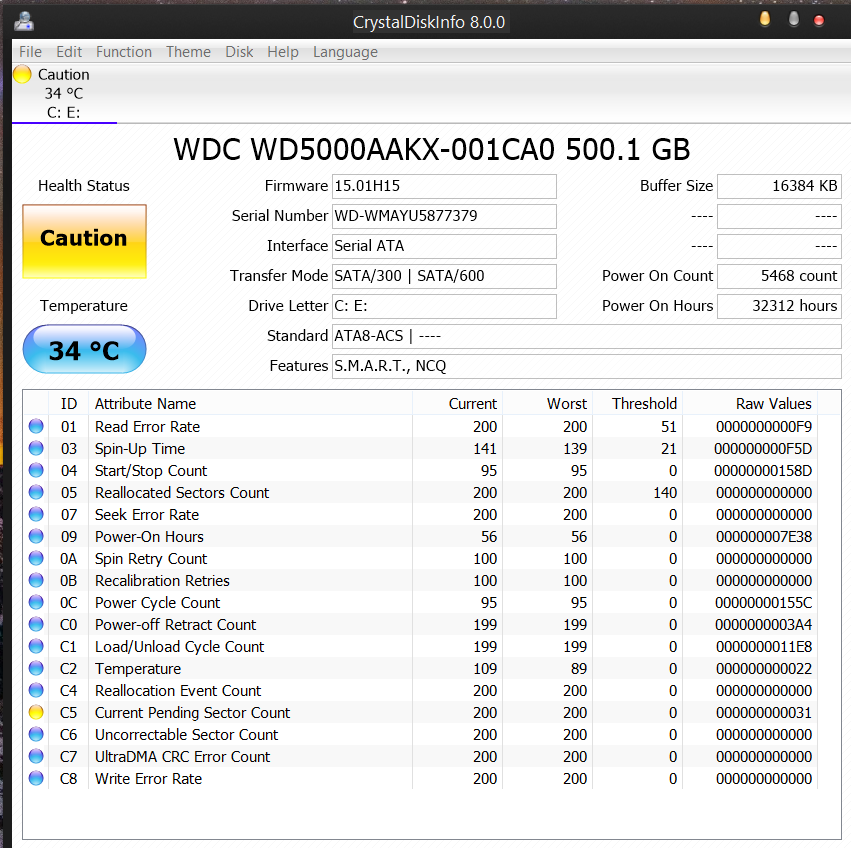The image size is (851, 848).
Task: Click the yellow Caution disk indicator icon
Action: [x=22, y=75]
